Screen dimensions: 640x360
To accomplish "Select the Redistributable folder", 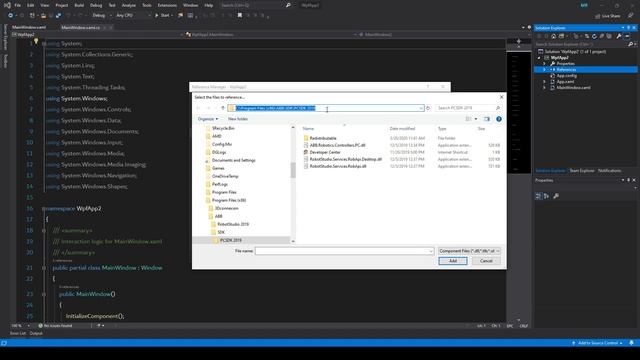I will click(322, 138).
